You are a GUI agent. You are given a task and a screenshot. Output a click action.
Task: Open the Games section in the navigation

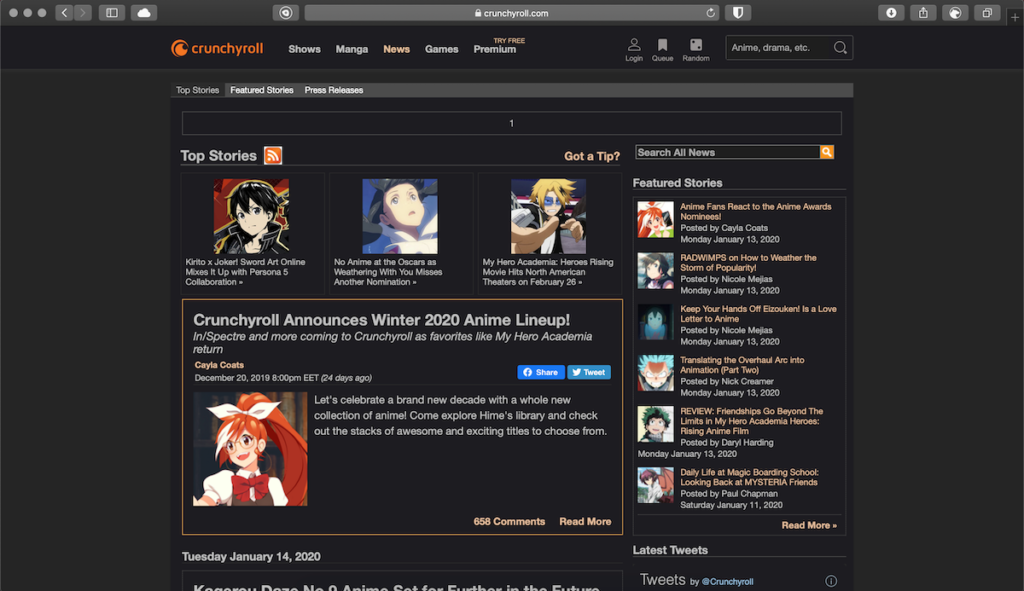pos(441,48)
